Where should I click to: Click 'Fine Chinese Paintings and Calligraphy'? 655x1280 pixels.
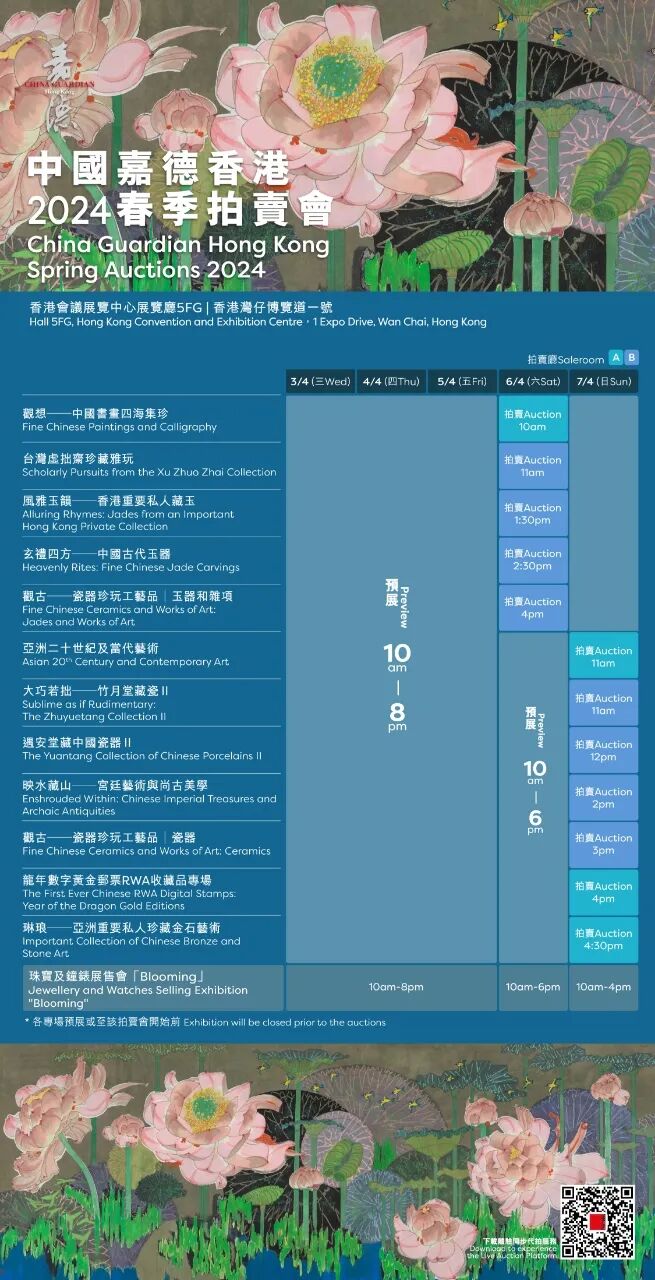coord(120,427)
